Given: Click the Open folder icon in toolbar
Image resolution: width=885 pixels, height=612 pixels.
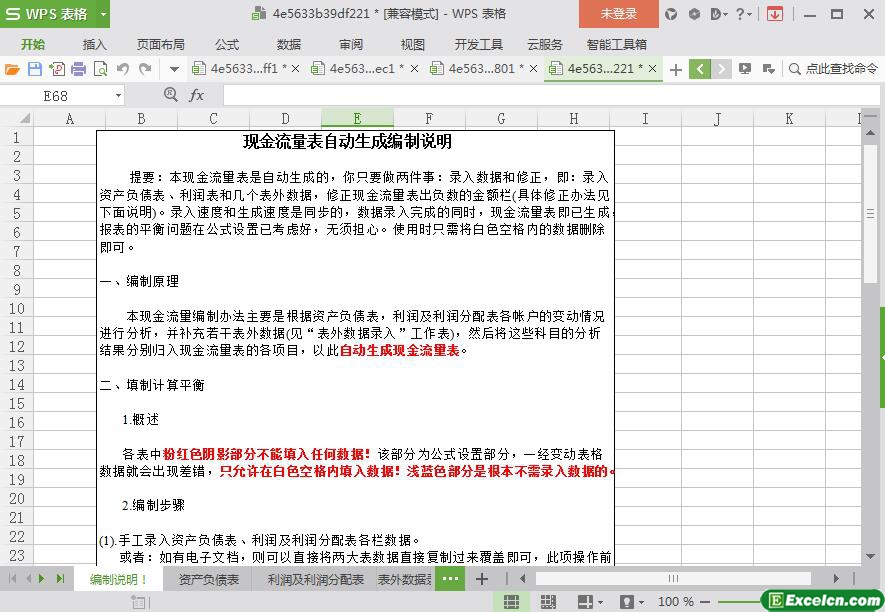Looking at the screenshot, I should [12, 69].
